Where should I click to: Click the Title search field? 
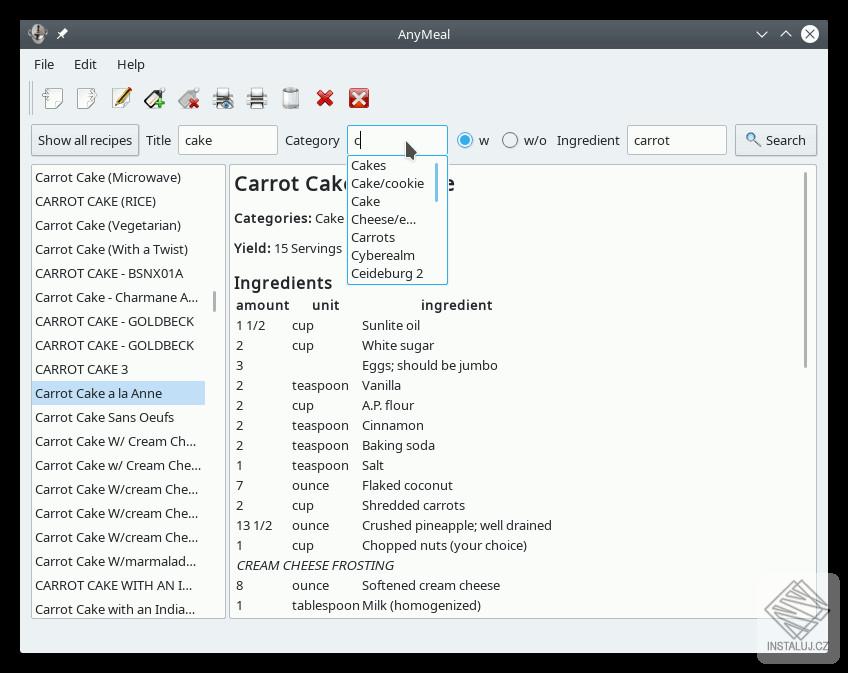pos(228,141)
